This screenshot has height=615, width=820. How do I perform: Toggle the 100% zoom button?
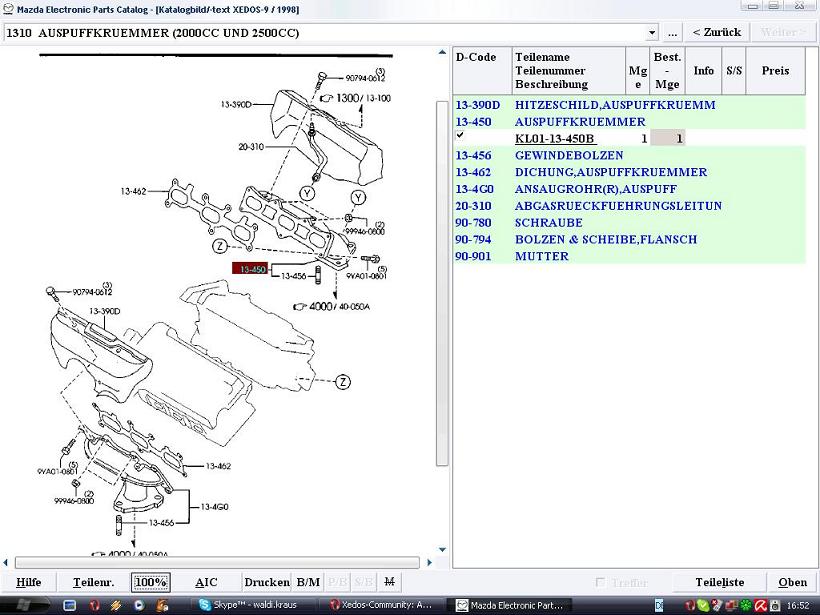click(151, 582)
